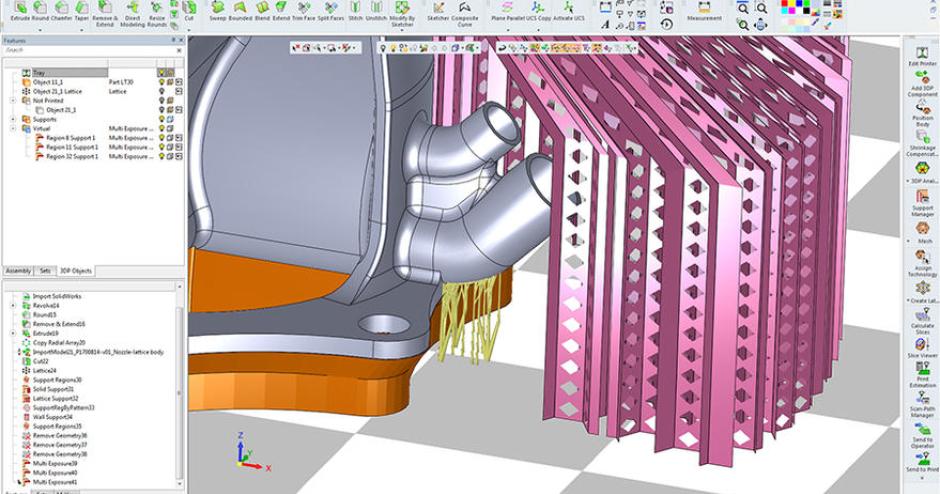
Task: Open dropdown arrow under Cut tool
Action: (x=189, y=28)
